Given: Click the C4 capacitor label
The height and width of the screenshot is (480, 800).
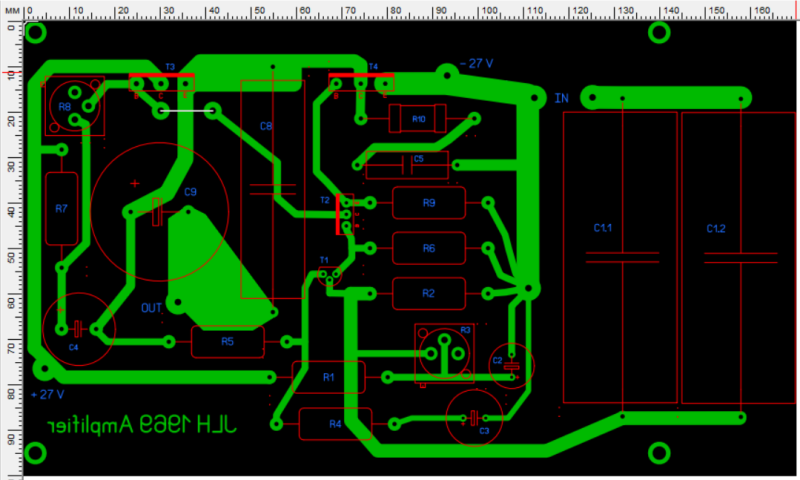Looking at the screenshot, I should [x=73, y=347].
